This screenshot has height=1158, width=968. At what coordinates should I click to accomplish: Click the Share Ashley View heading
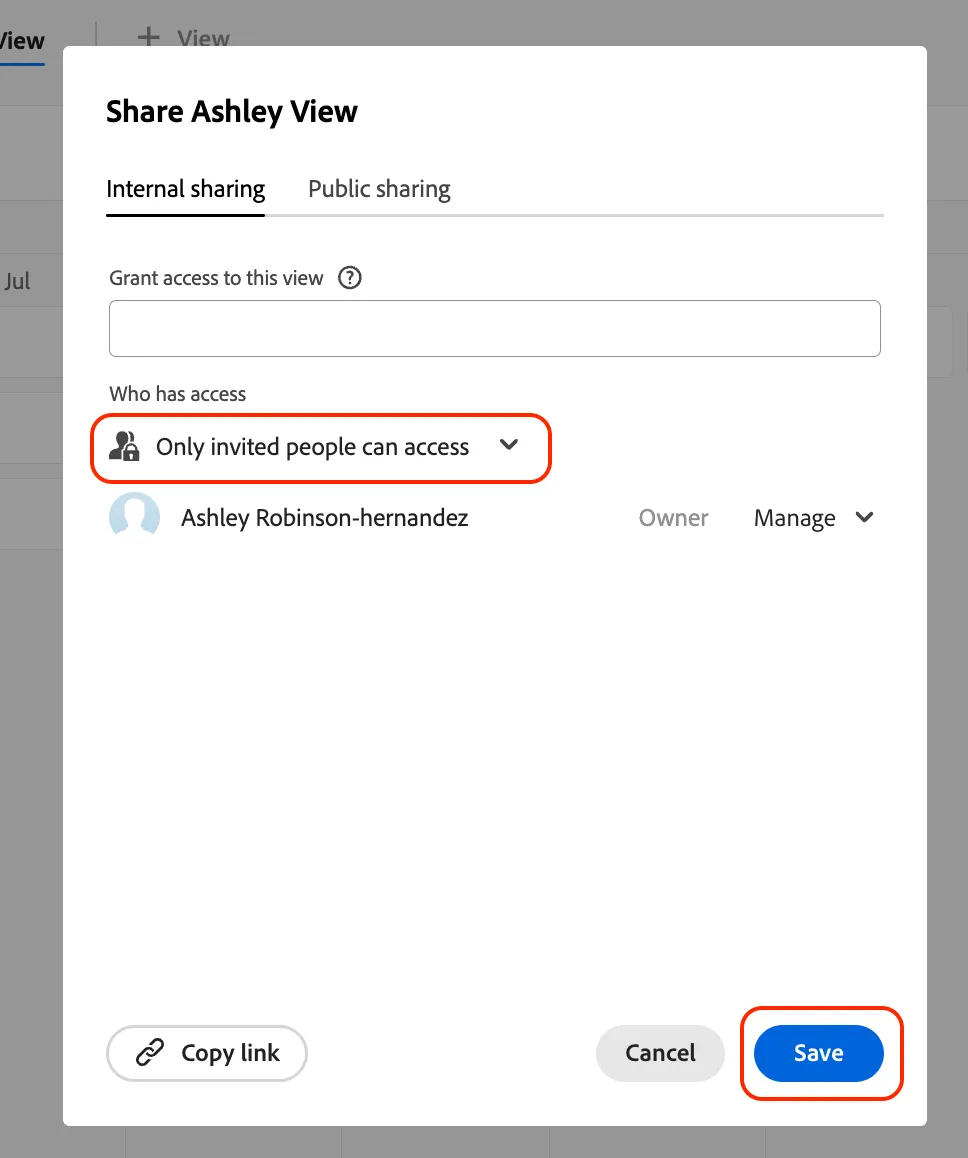pos(232,112)
